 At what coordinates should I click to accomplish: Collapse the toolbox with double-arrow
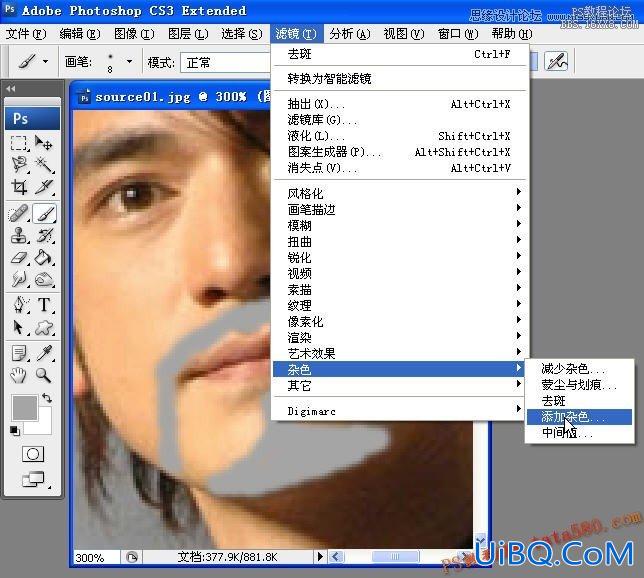[x=11, y=89]
